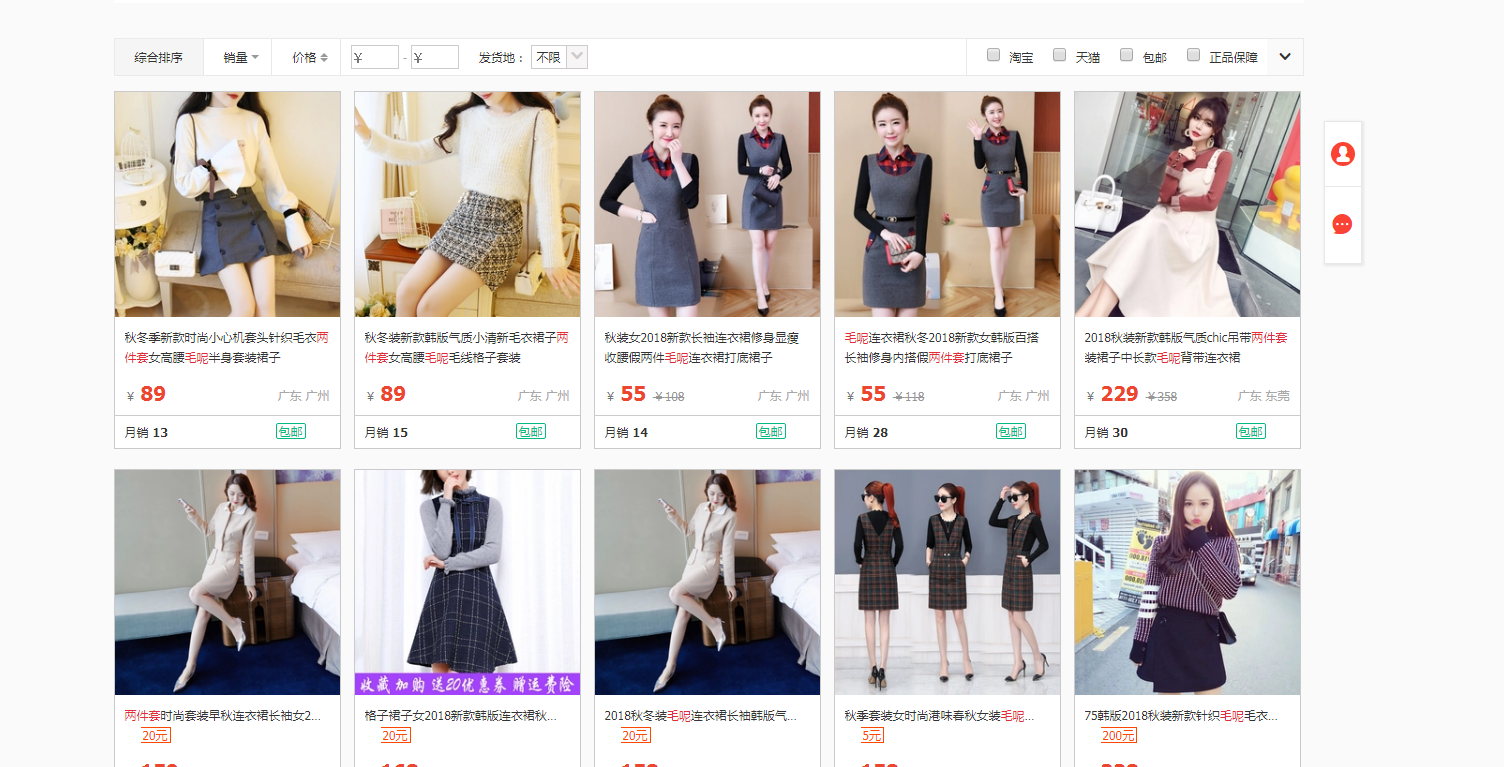1504x767 pixels.
Task: Click the 200元 coupon tag
Action: coord(1118,736)
